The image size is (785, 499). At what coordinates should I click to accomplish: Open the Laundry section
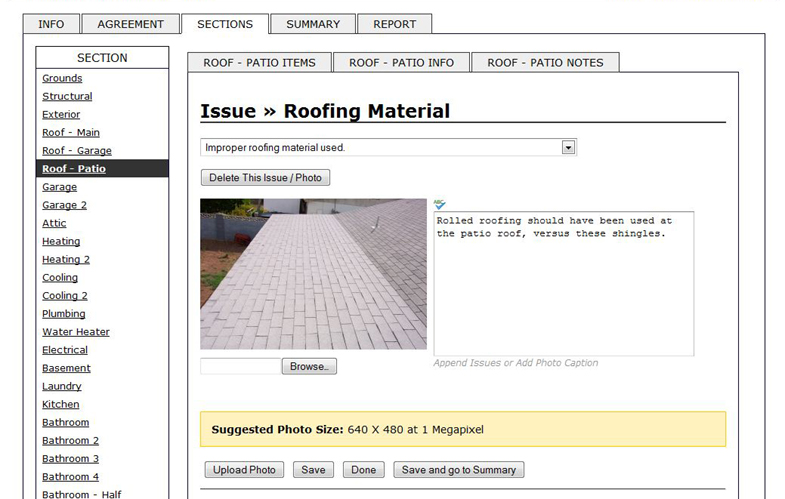62,386
